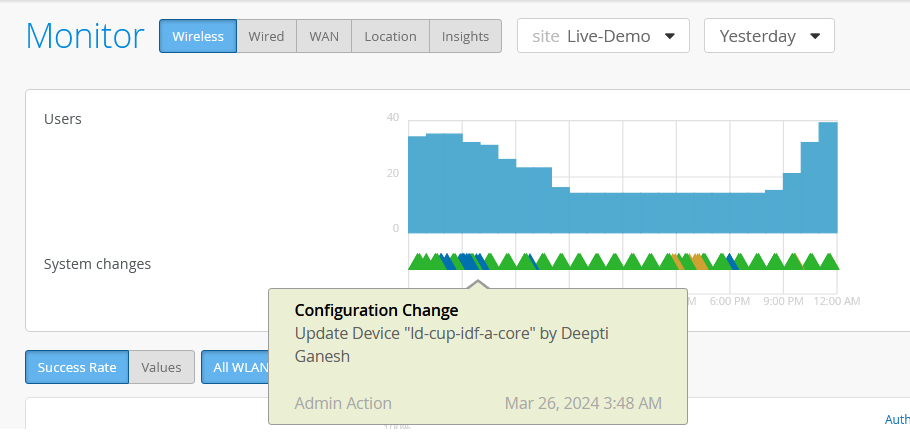Open the All WLANs dropdown
910x433 pixels.
click(x=235, y=367)
